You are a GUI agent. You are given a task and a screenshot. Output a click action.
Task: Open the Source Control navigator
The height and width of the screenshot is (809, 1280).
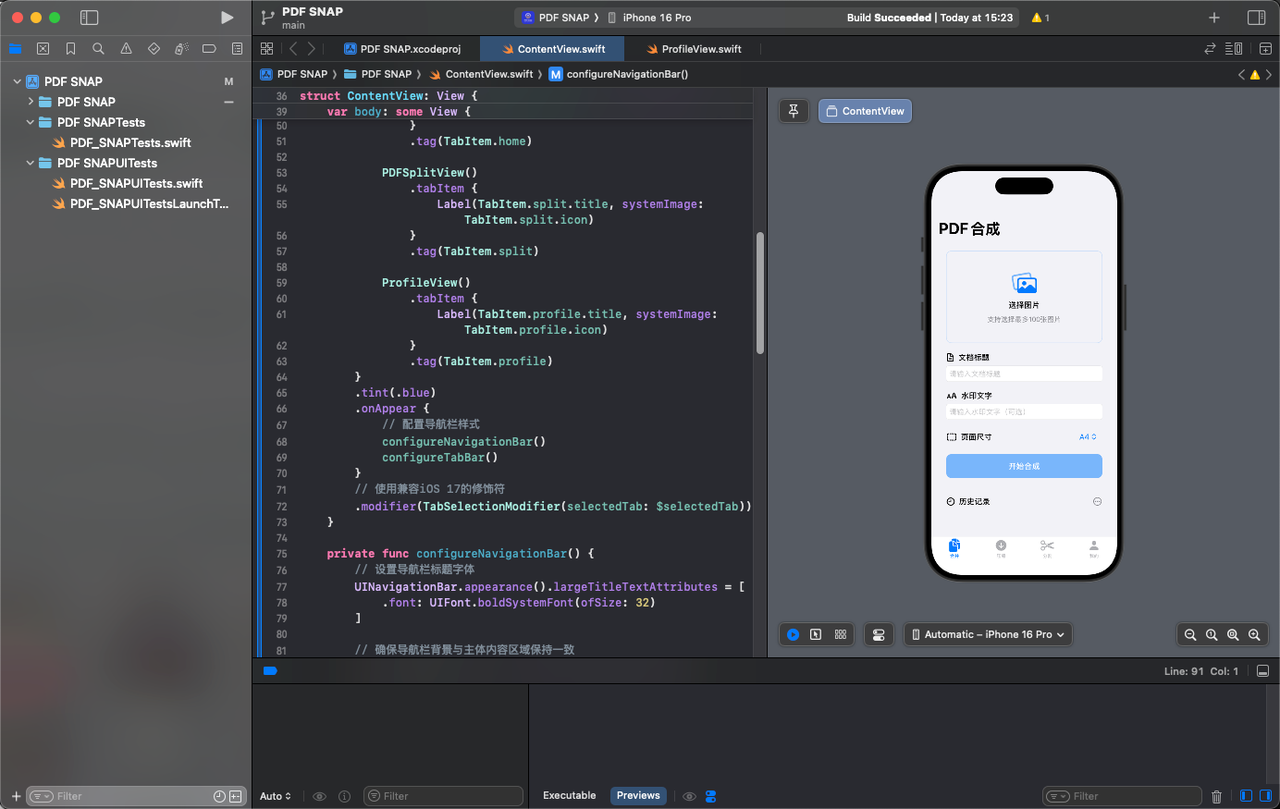tap(43, 48)
